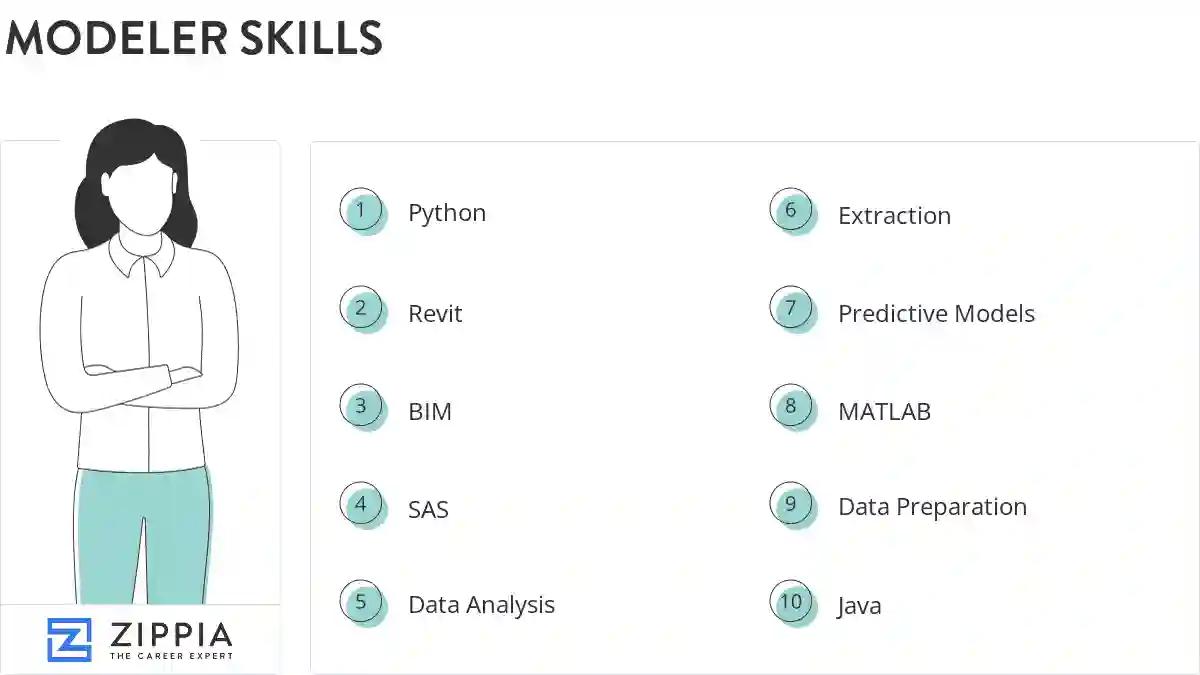Click the Data Analysis skill label

pyautogui.click(x=481, y=605)
